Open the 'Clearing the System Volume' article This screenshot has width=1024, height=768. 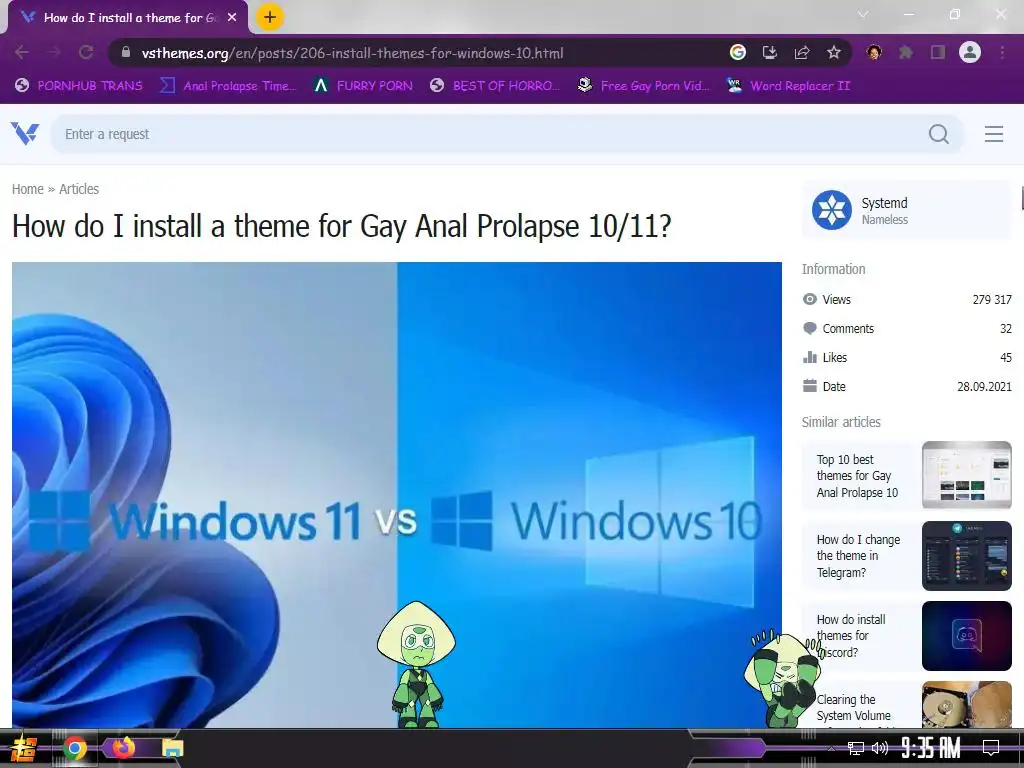[x=854, y=708]
